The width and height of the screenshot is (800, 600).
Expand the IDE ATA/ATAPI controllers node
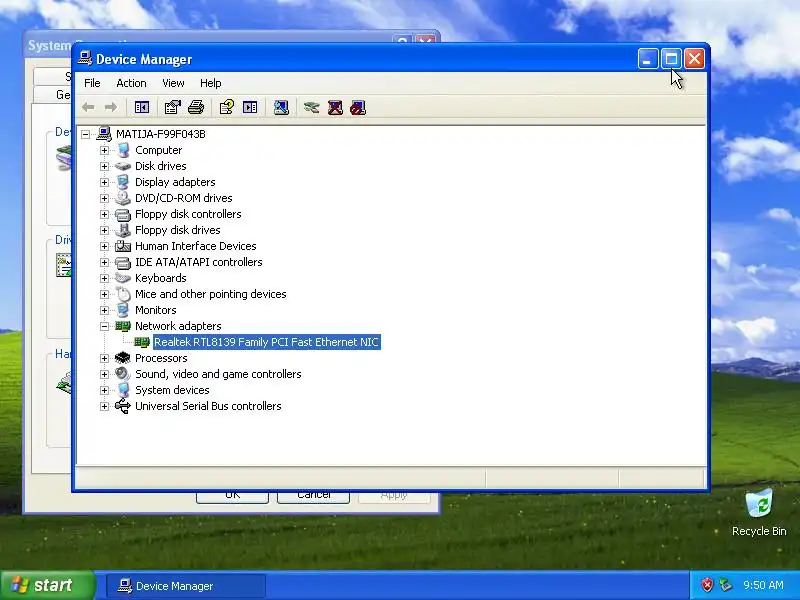[x=105, y=262]
